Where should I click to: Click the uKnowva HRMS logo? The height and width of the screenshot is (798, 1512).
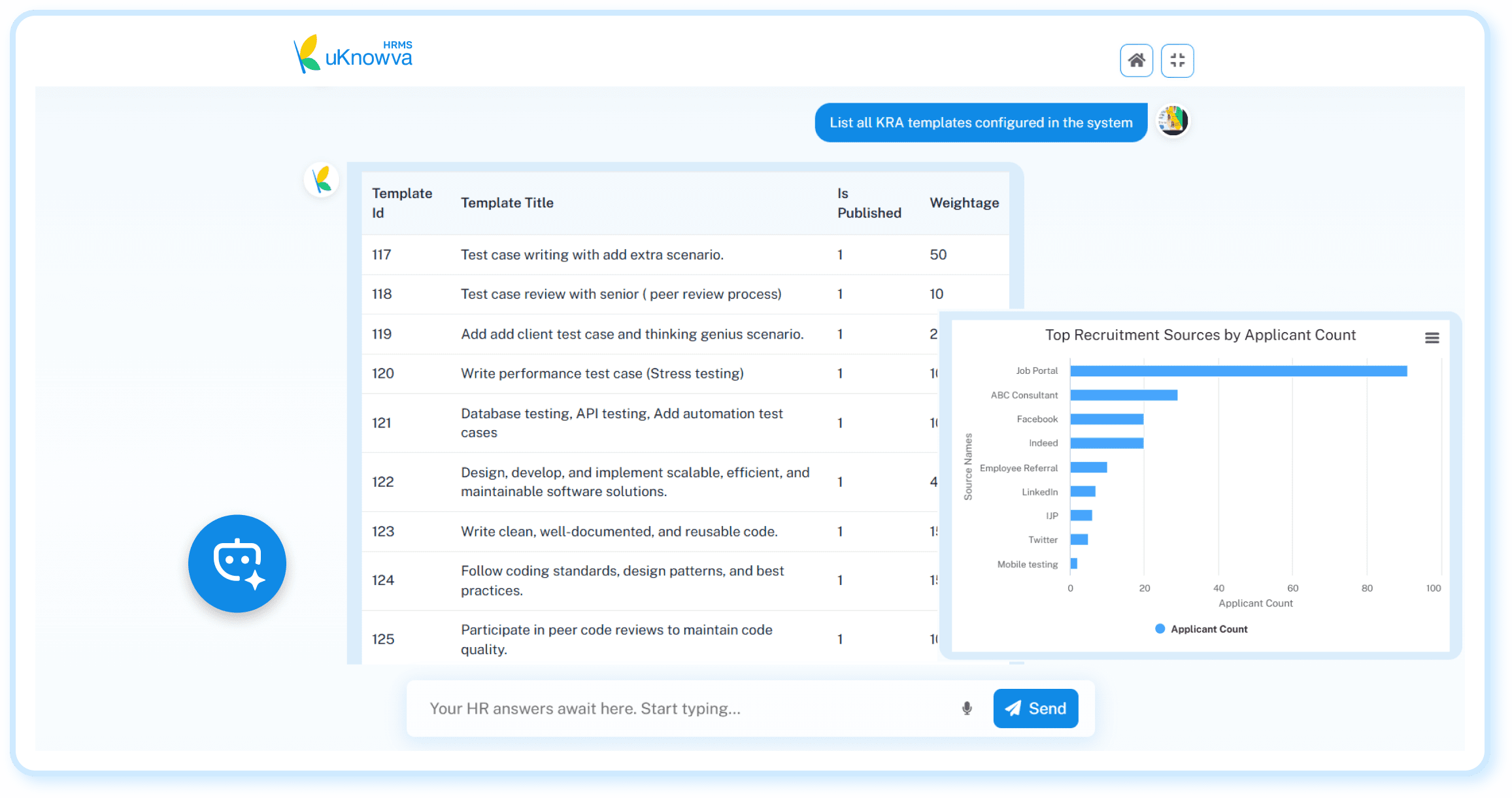click(354, 54)
